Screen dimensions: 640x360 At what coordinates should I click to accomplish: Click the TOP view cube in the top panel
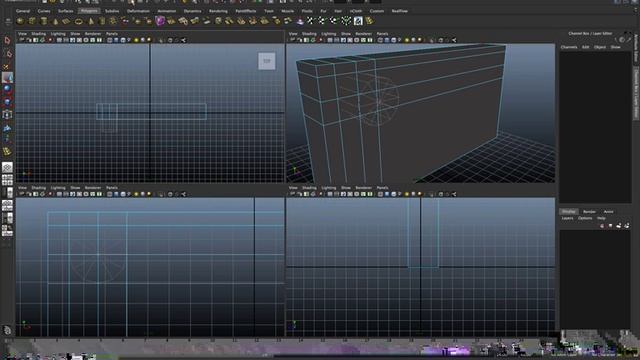[x=267, y=61]
